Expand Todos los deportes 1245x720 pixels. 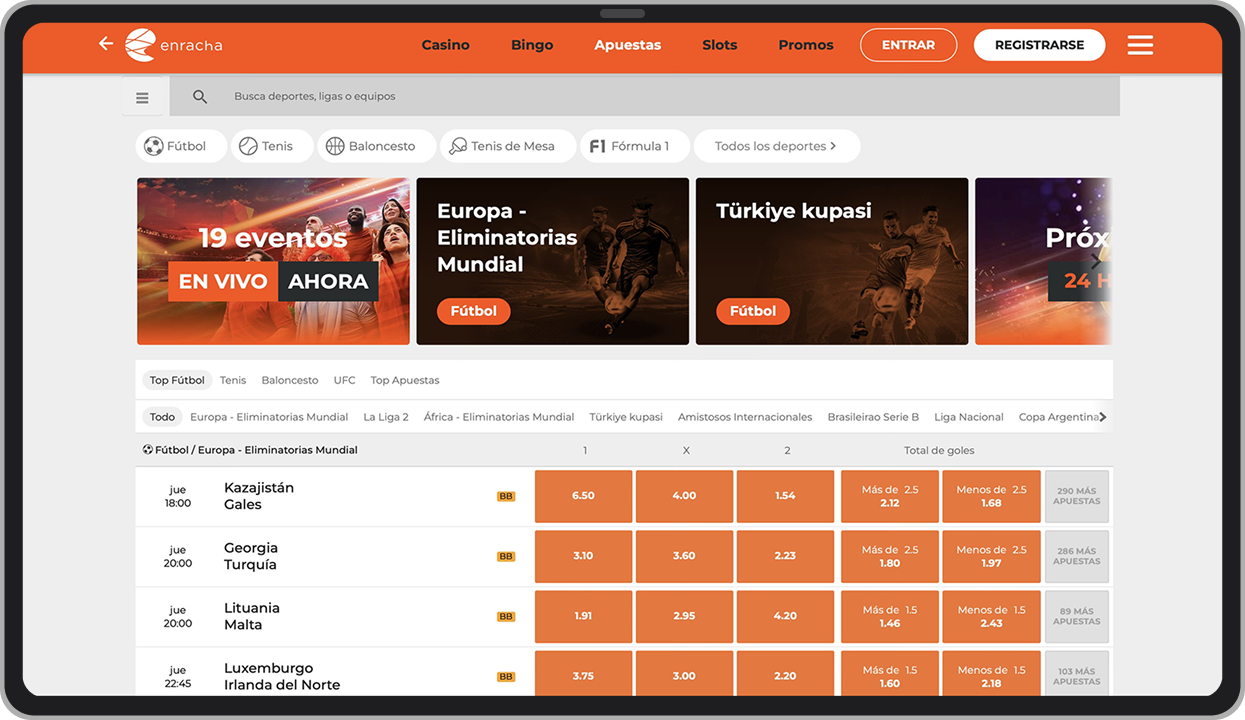coord(777,146)
